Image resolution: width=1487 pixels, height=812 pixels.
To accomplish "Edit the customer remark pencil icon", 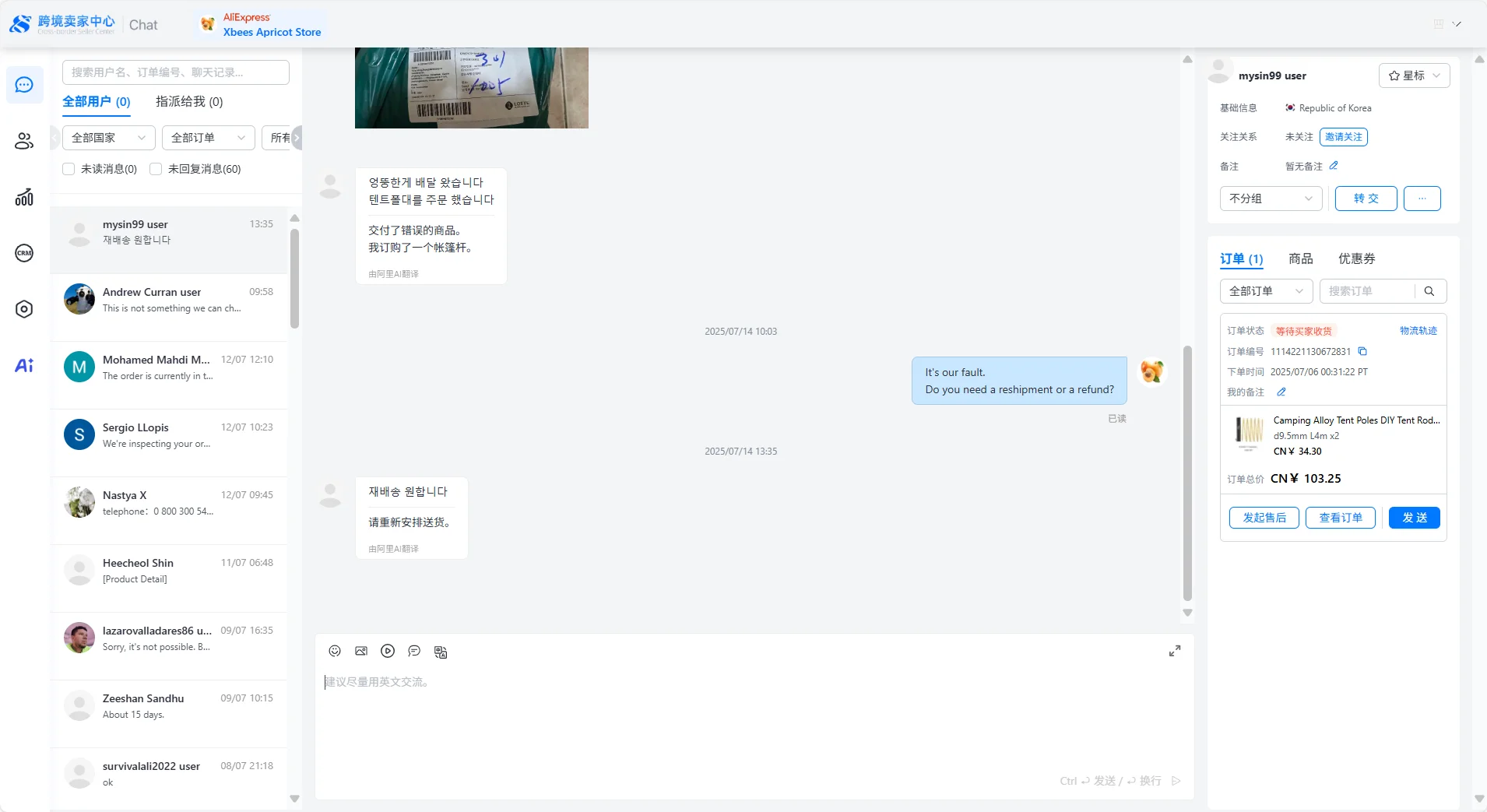I will (x=1334, y=166).
